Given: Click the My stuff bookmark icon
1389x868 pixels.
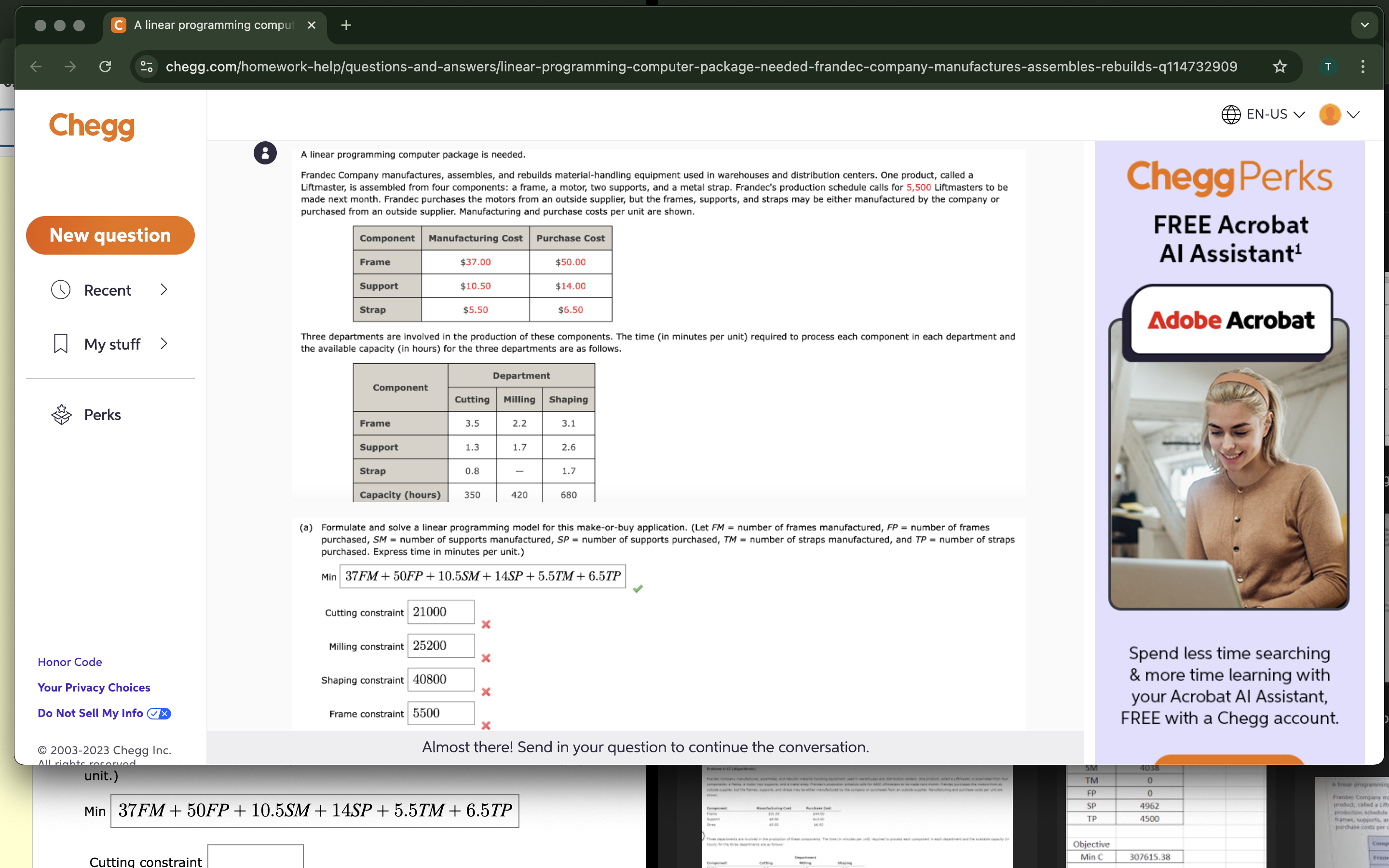Looking at the screenshot, I should (61, 343).
